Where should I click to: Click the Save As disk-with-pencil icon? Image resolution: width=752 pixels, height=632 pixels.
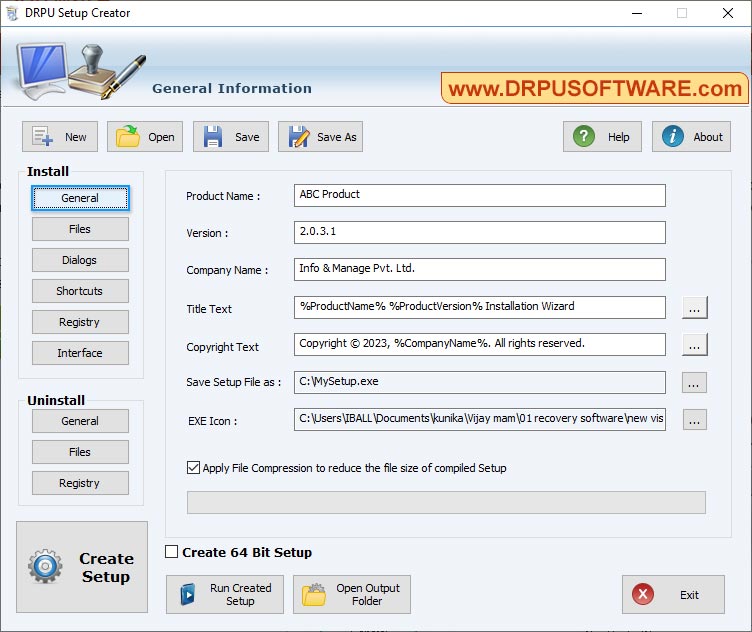299,137
